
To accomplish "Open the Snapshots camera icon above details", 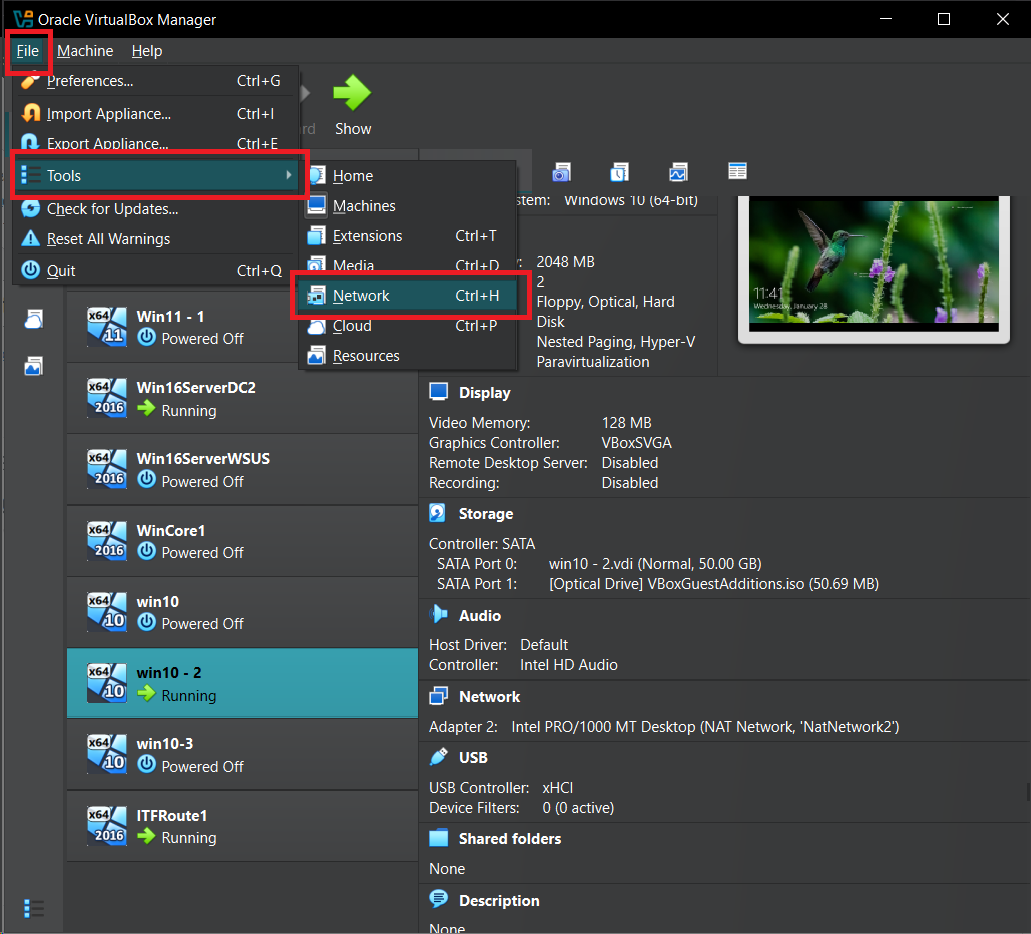I will point(561,172).
